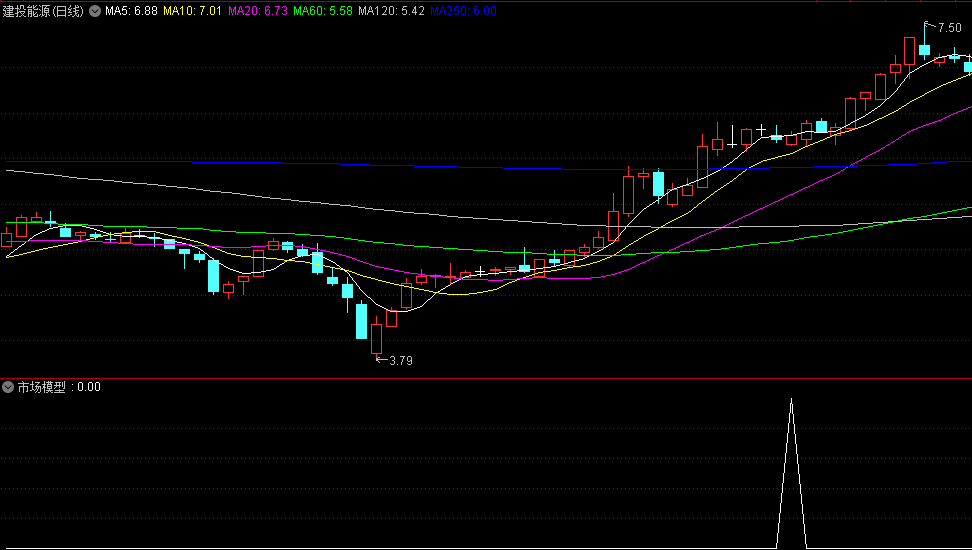Select the MA5: 6.88 label
The height and width of the screenshot is (550, 972).
(131, 11)
